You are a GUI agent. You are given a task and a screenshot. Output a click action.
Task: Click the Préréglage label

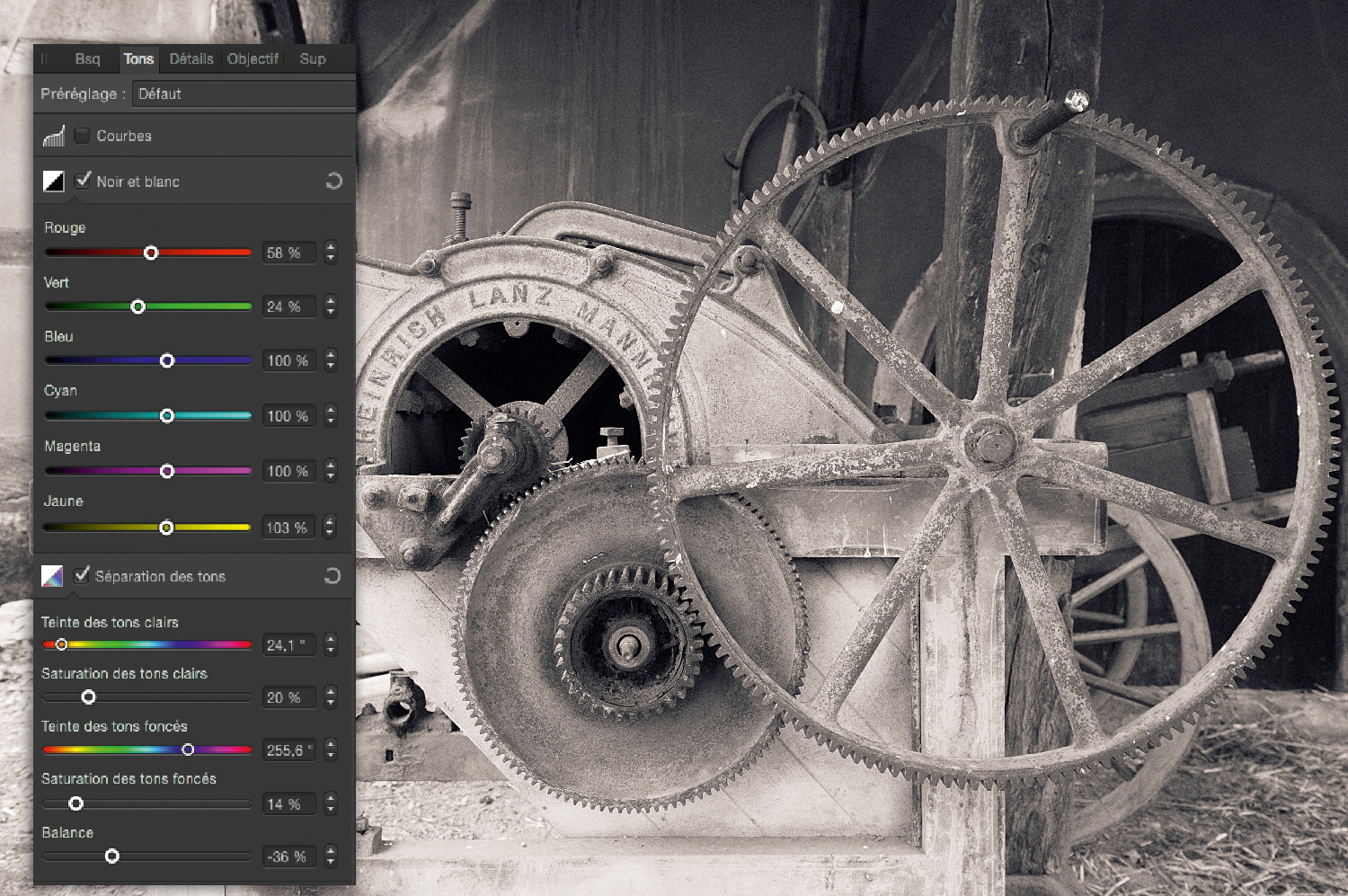83,93
